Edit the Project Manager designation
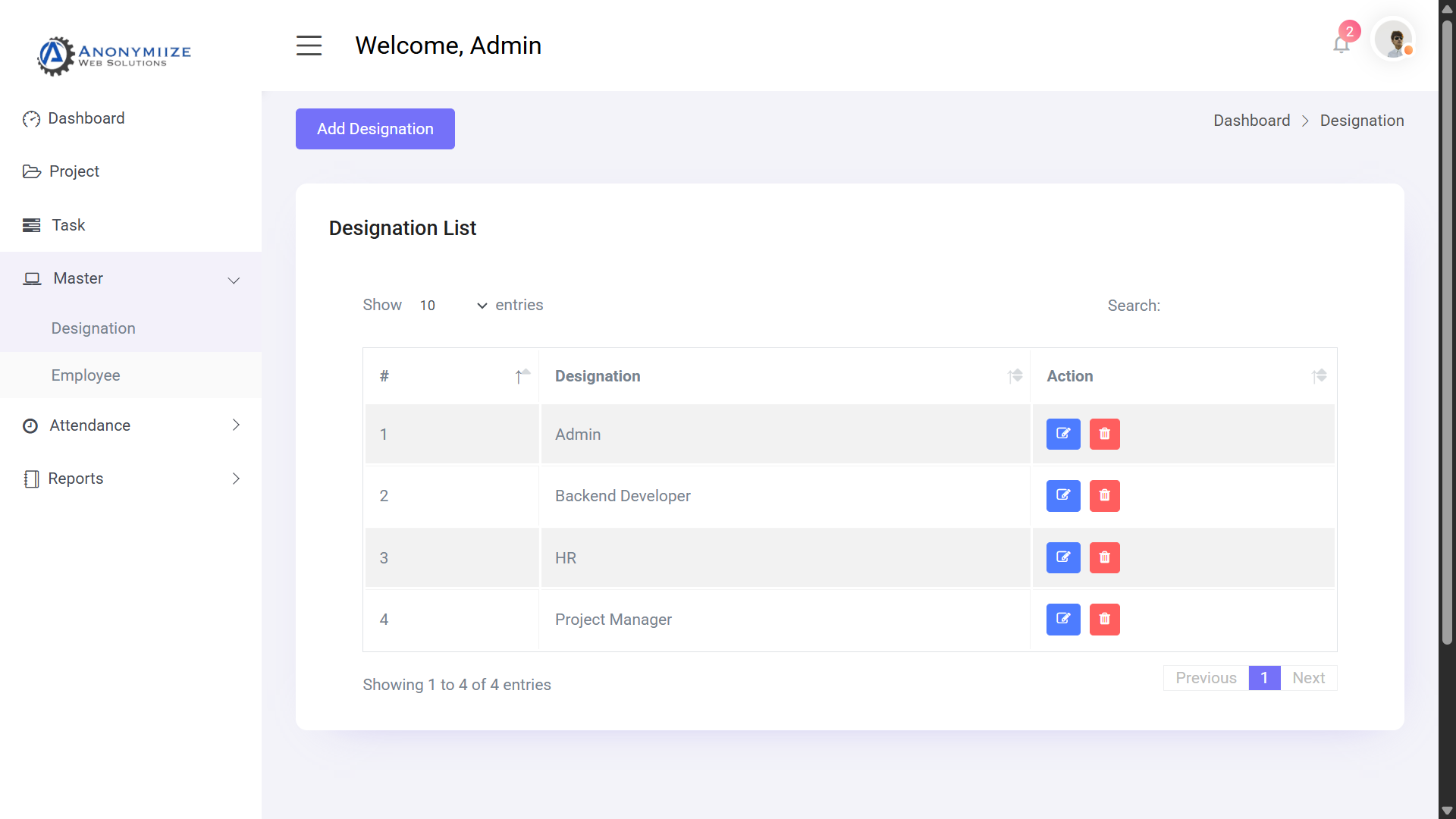Image resolution: width=1456 pixels, height=819 pixels. pos(1063,620)
